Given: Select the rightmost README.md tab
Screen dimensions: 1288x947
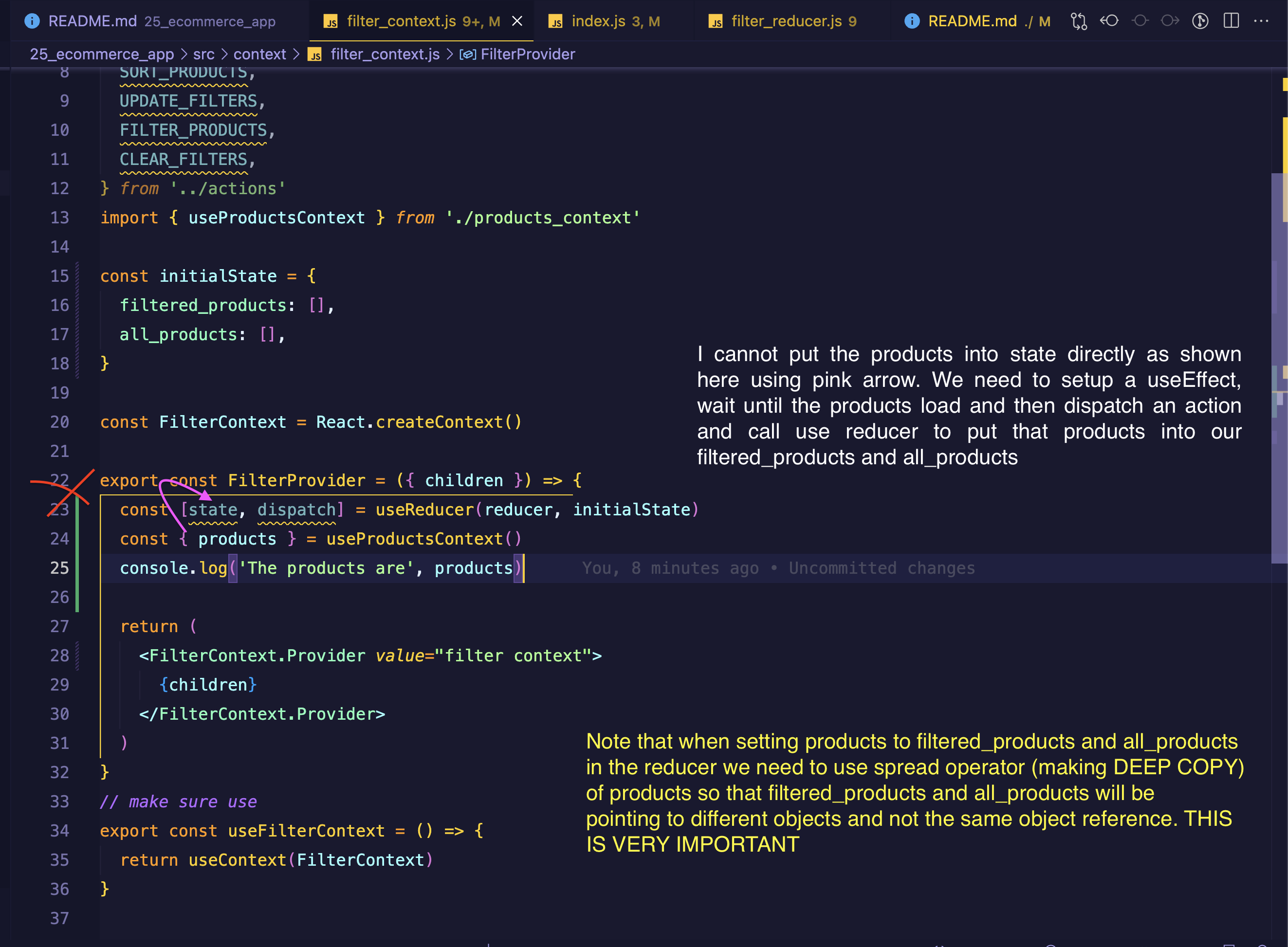Looking at the screenshot, I should pyautogui.click(x=976, y=21).
